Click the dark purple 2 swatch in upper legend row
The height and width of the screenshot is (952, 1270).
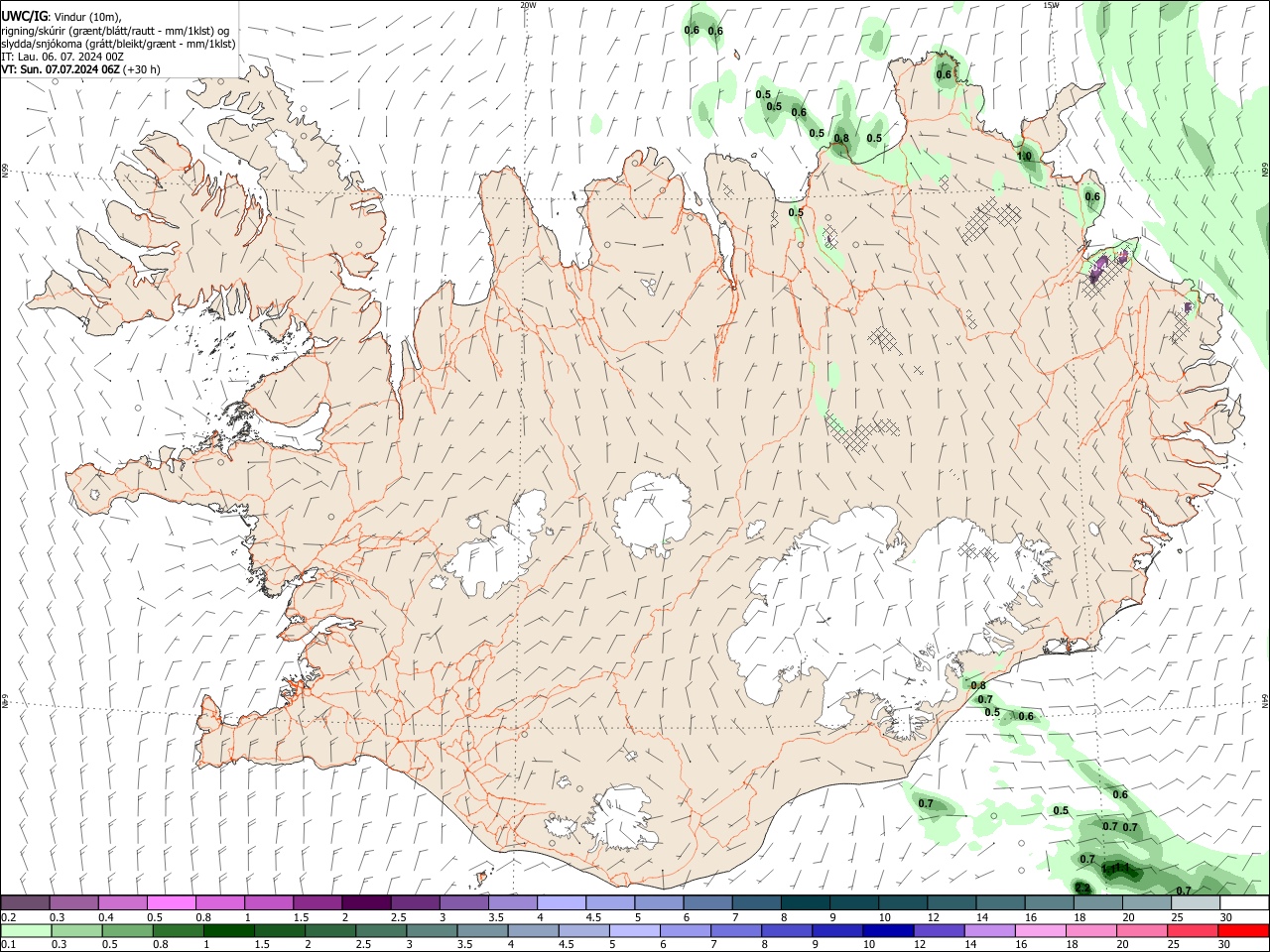point(365,903)
